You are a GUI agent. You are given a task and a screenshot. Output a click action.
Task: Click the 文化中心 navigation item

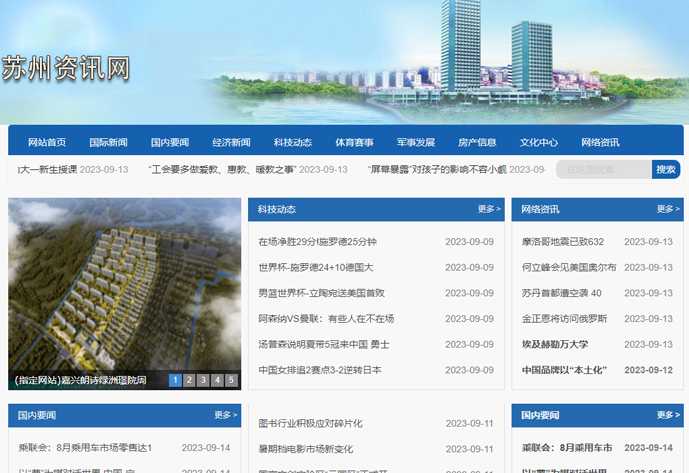[x=539, y=142]
